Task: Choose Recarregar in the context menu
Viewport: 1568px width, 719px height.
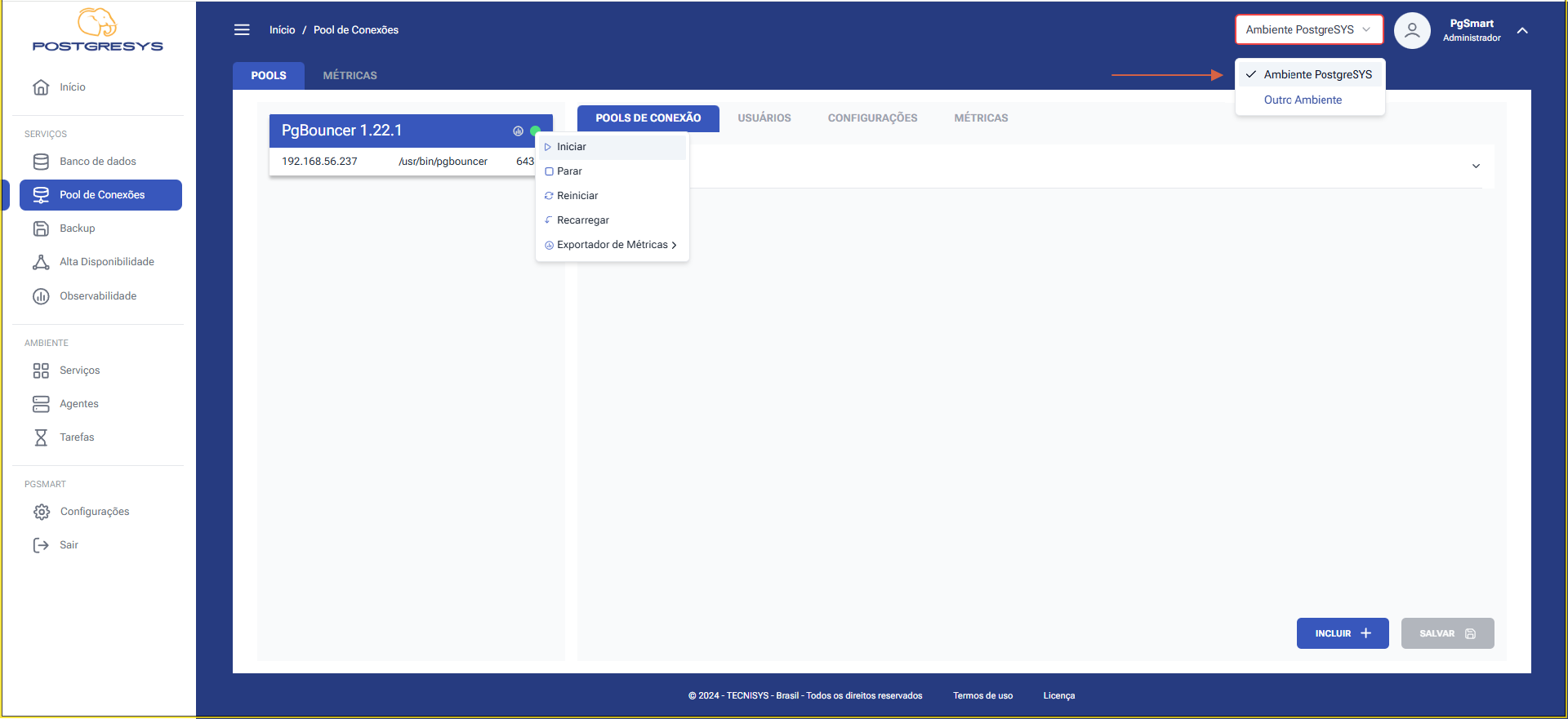Action: pyautogui.click(x=612, y=220)
